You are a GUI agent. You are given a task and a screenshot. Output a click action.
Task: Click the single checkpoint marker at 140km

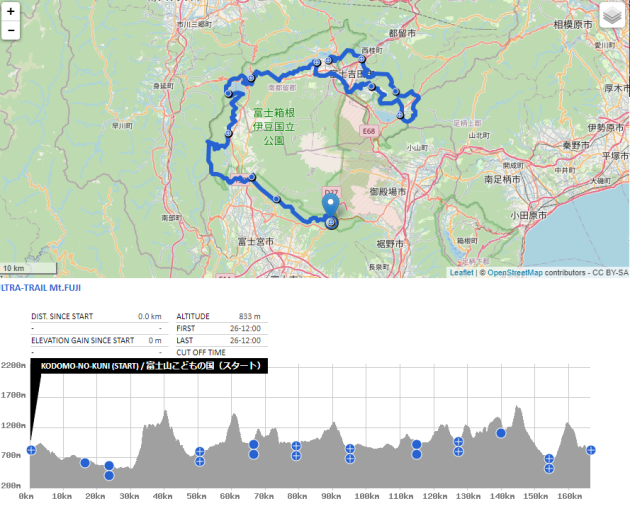point(501,433)
